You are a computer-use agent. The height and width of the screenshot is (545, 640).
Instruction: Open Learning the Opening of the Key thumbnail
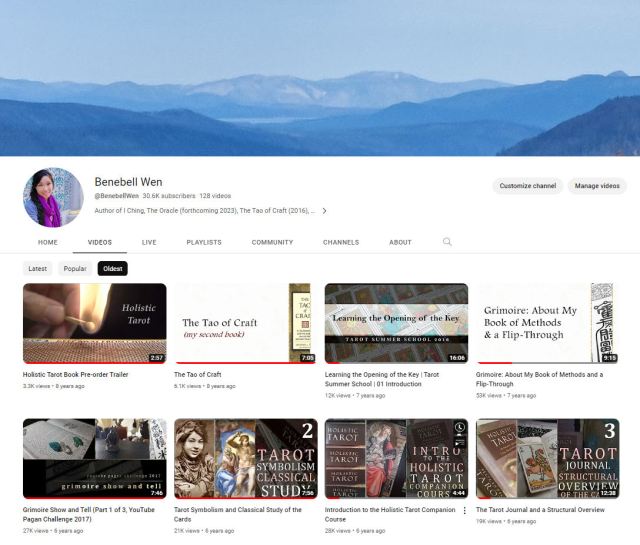(x=396, y=323)
